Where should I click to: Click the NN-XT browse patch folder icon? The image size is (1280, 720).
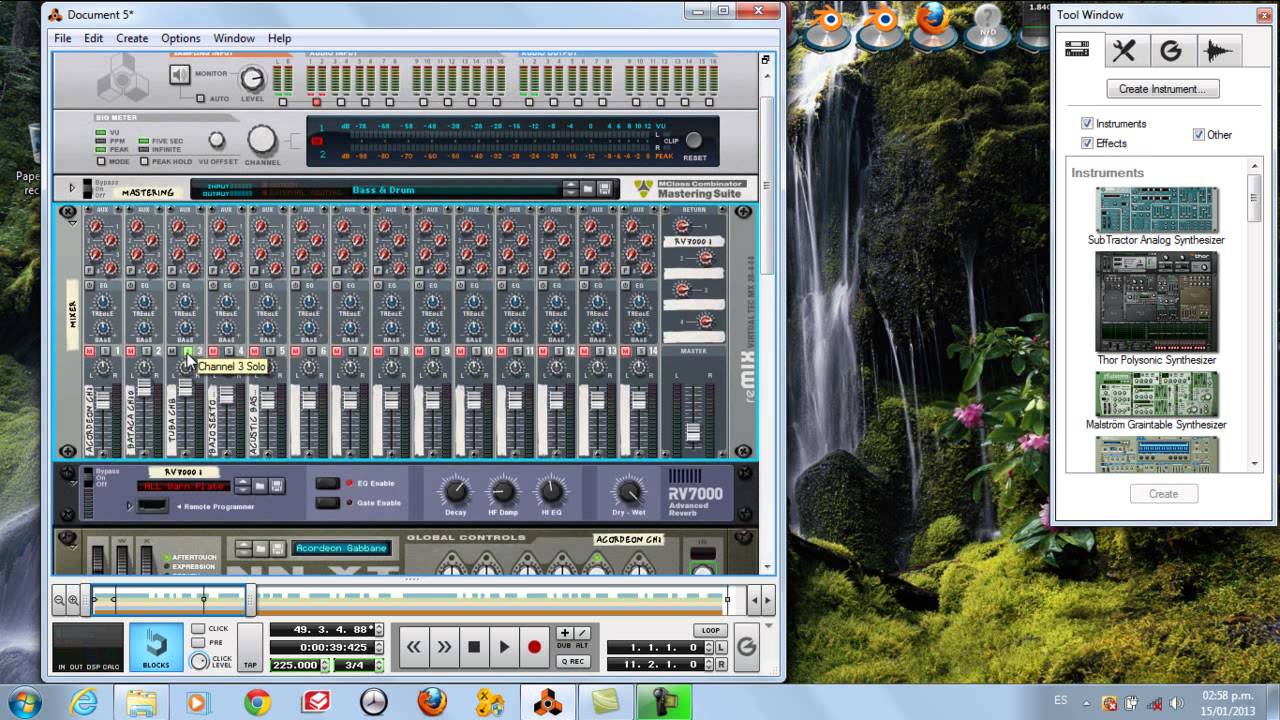260,548
